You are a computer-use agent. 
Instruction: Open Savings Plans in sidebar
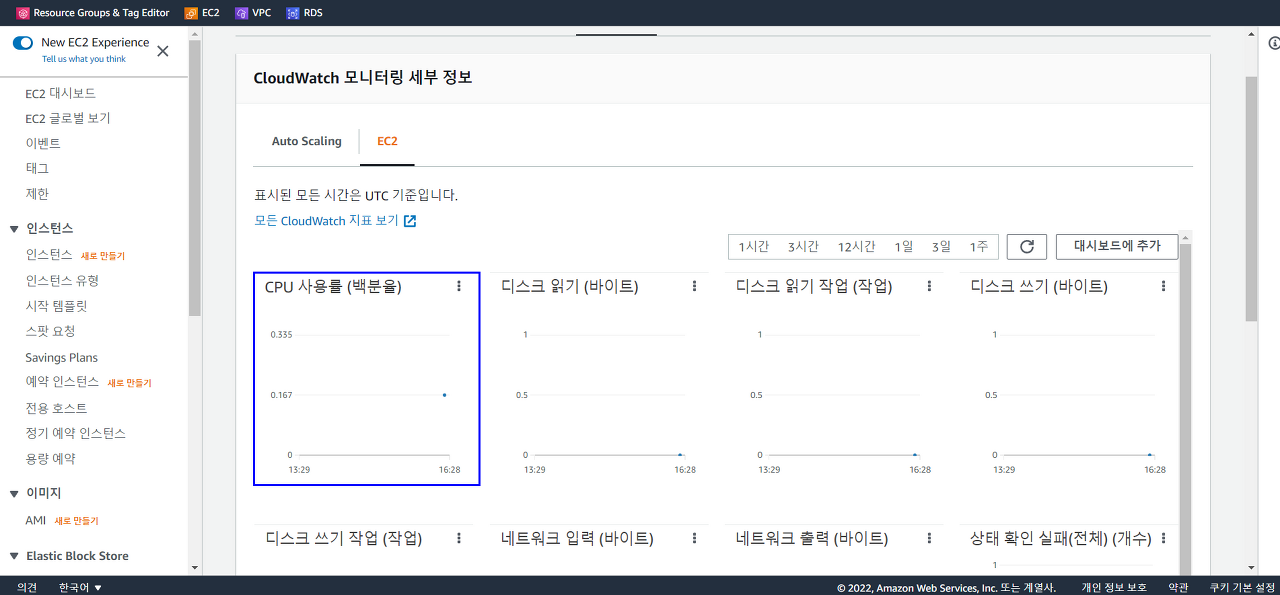tap(61, 357)
